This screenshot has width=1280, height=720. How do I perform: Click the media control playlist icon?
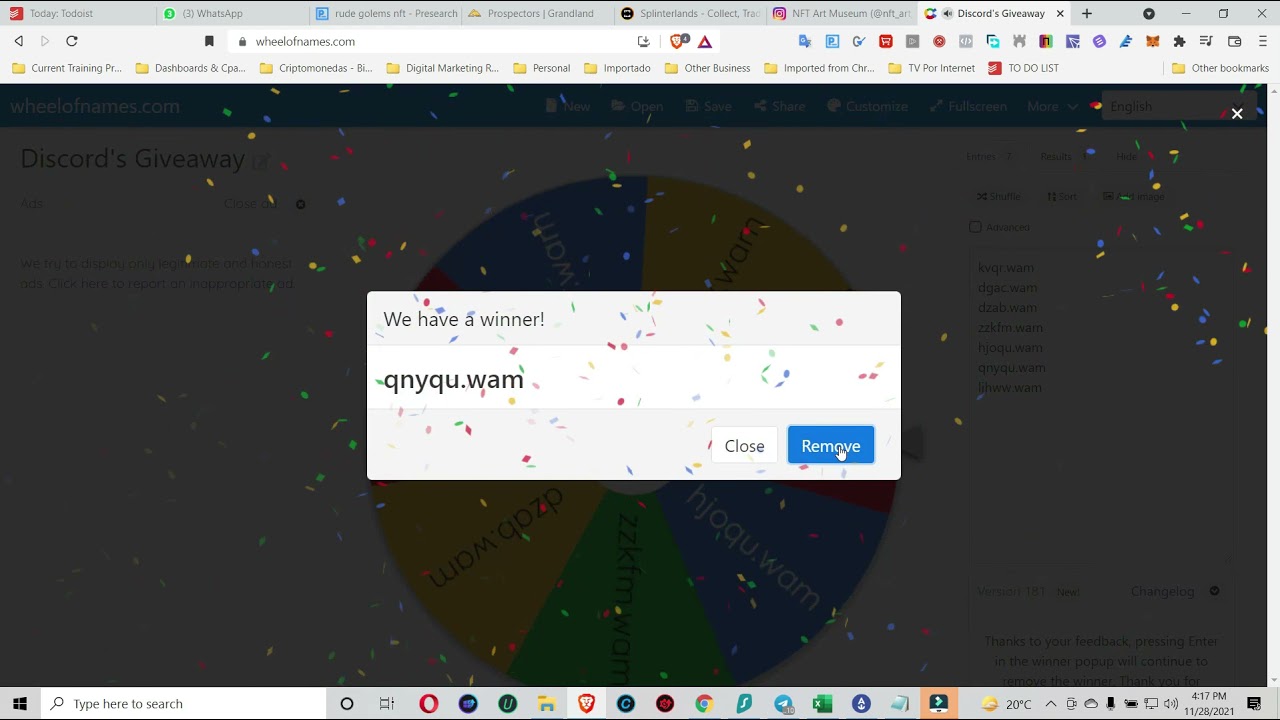pos(1206,41)
